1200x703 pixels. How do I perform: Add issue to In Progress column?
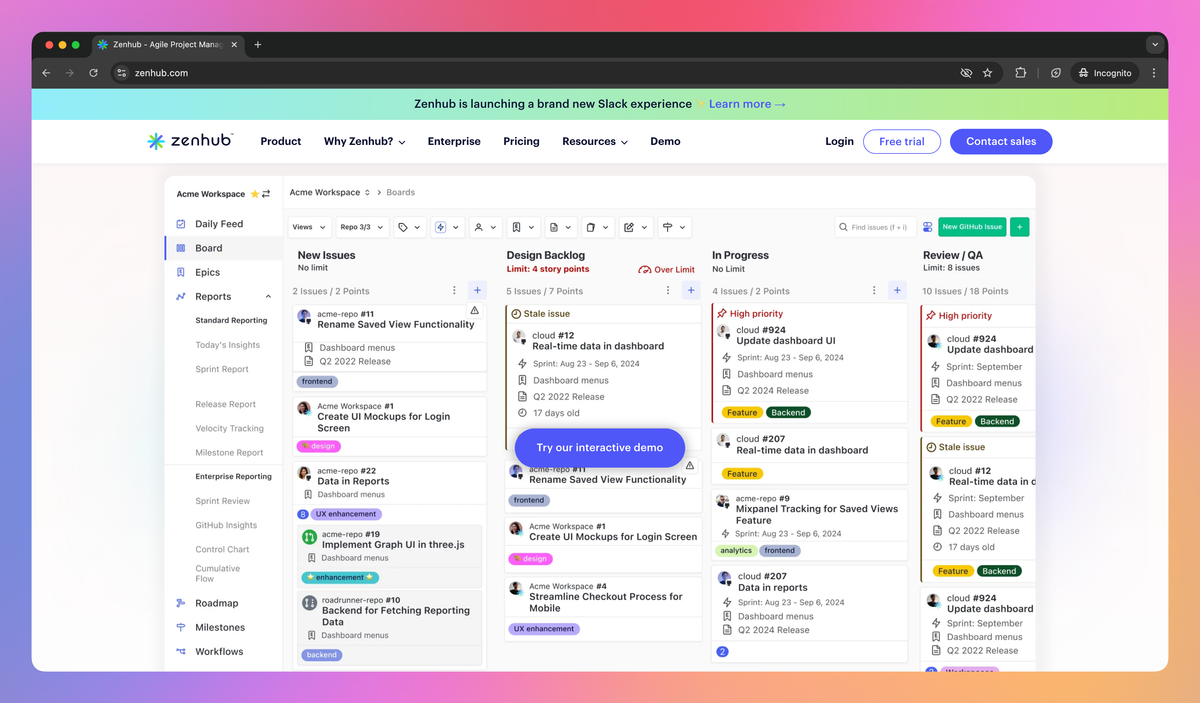897,291
